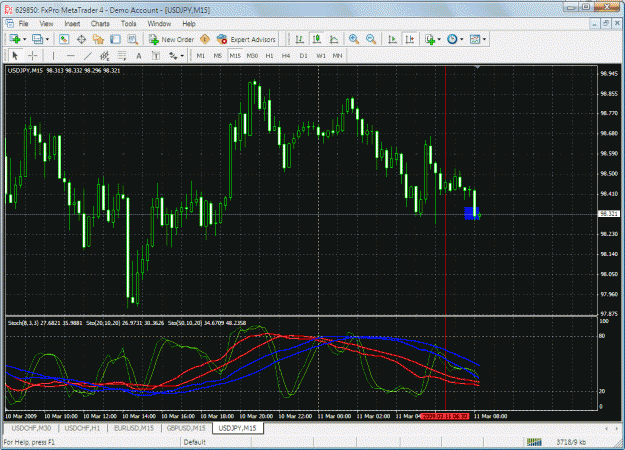
Task: Expand the Templates dropdown arrow
Action: (x=484, y=39)
